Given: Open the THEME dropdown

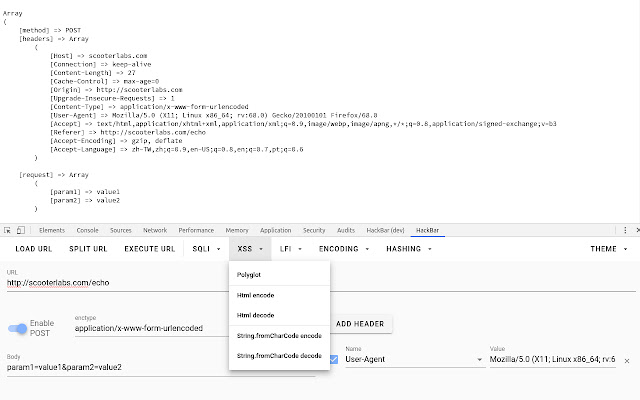Looking at the screenshot, I should 609,248.
